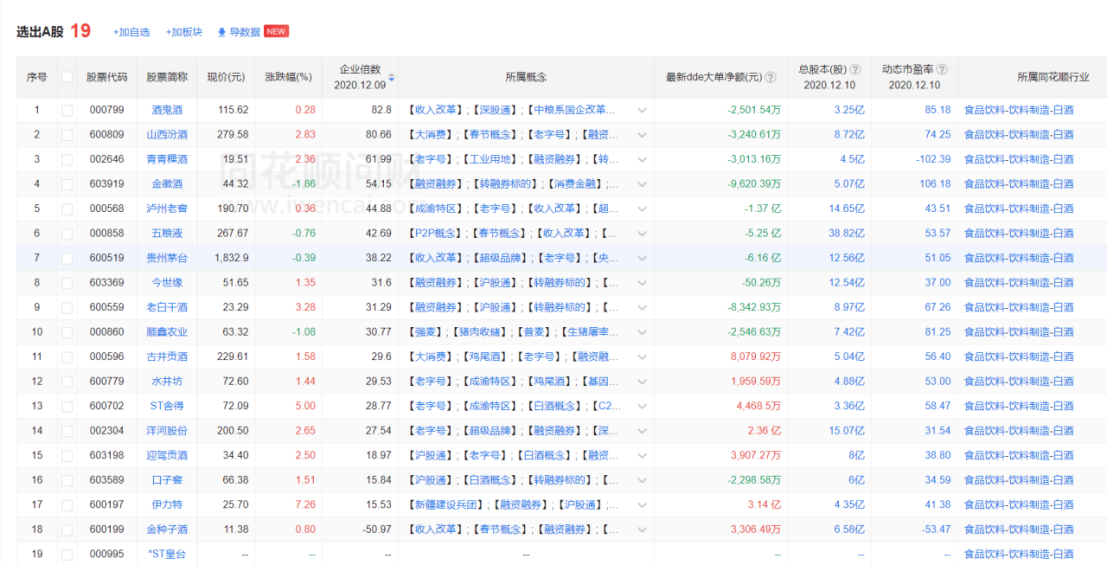Click stock code 000858
This screenshot has width=1108, height=566.
[x=107, y=234]
